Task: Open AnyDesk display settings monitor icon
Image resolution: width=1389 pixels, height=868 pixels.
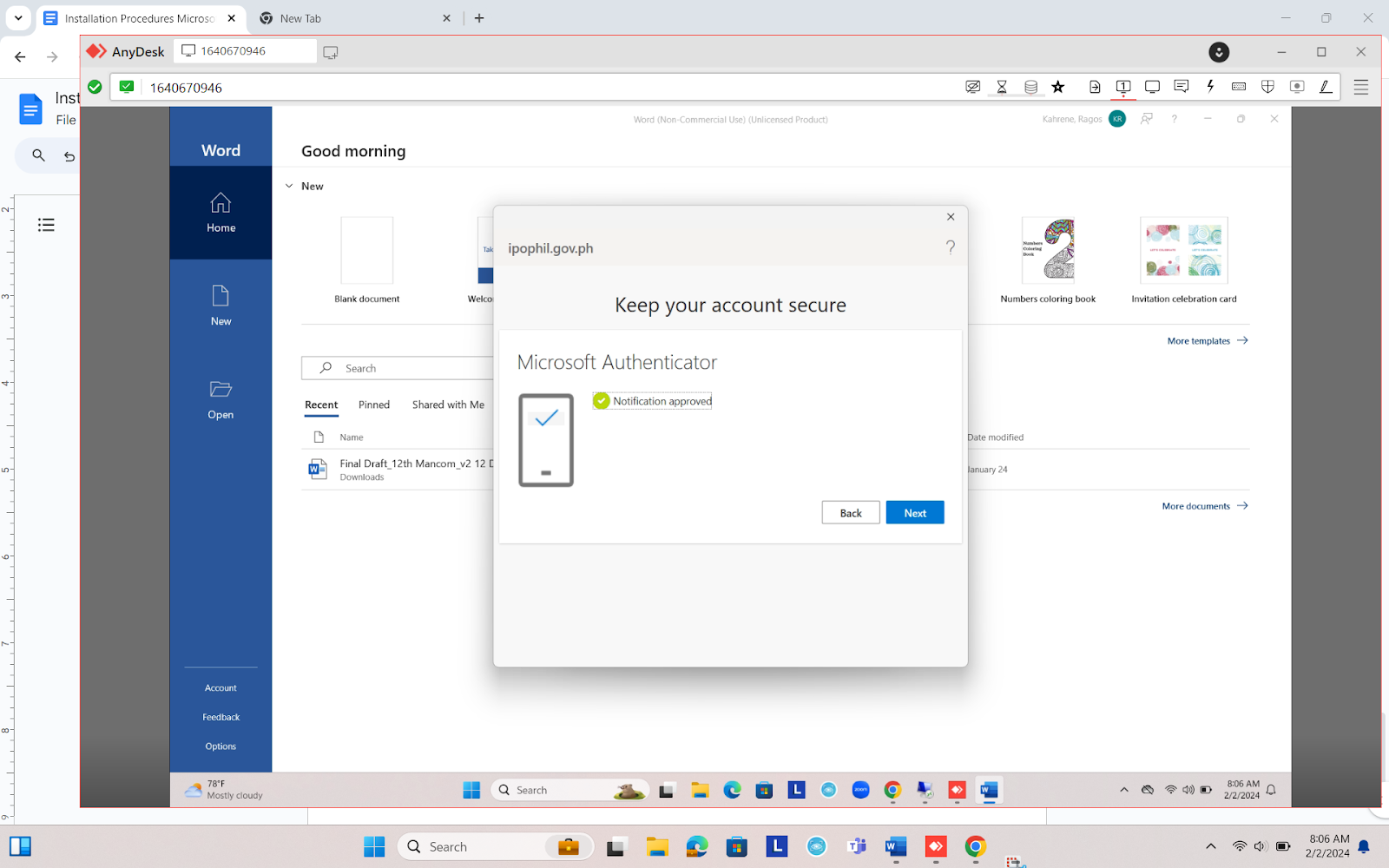Action: click(x=1152, y=87)
